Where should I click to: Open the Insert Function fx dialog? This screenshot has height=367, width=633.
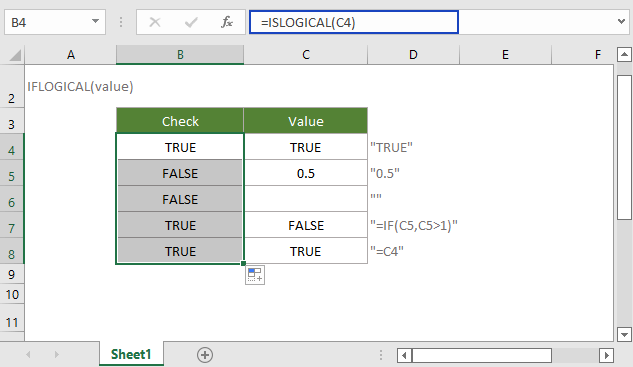[x=227, y=22]
